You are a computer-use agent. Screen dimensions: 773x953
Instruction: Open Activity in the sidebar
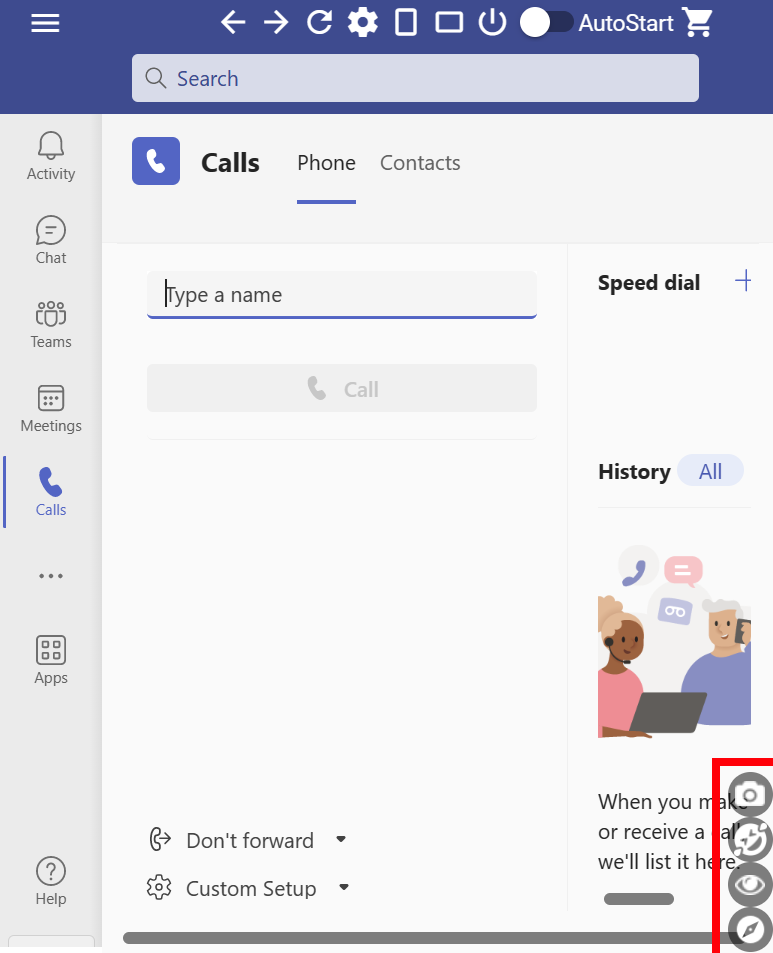(51, 157)
